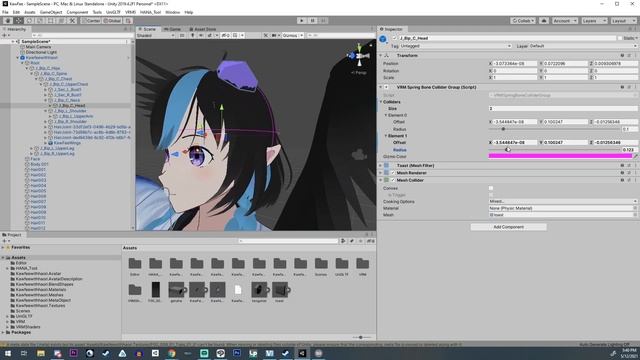The width and height of the screenshot is (640, 360).
Task: Collapse the SampleScene root expander
Action: click(13, 42)
